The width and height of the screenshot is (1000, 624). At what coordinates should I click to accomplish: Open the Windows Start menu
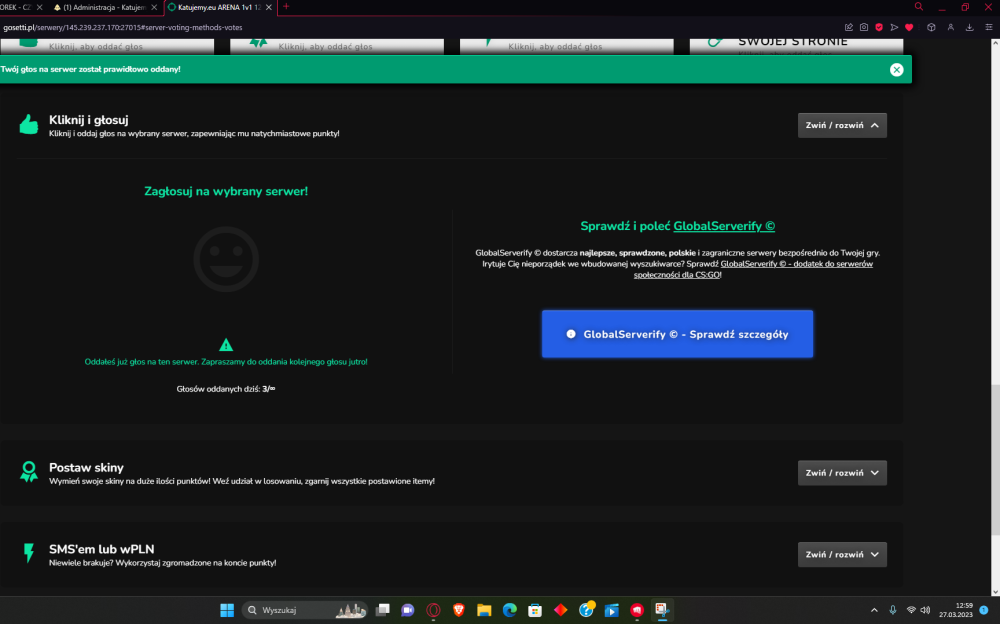[227, 610]
